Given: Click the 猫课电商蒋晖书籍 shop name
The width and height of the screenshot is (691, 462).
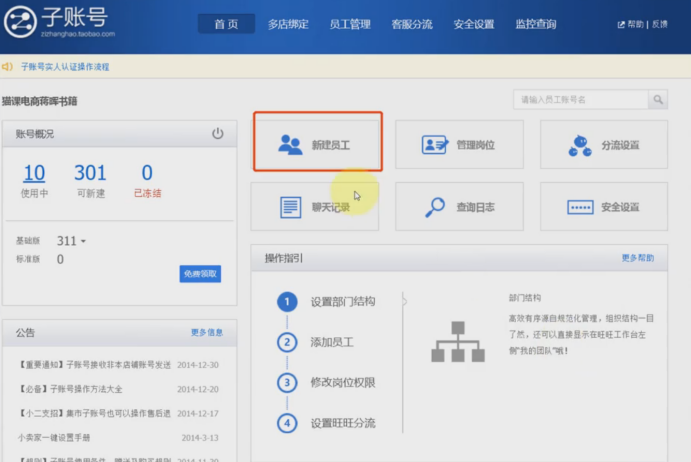Looking at the screenshot, I should pyautogui.click(x=40, y=101).
